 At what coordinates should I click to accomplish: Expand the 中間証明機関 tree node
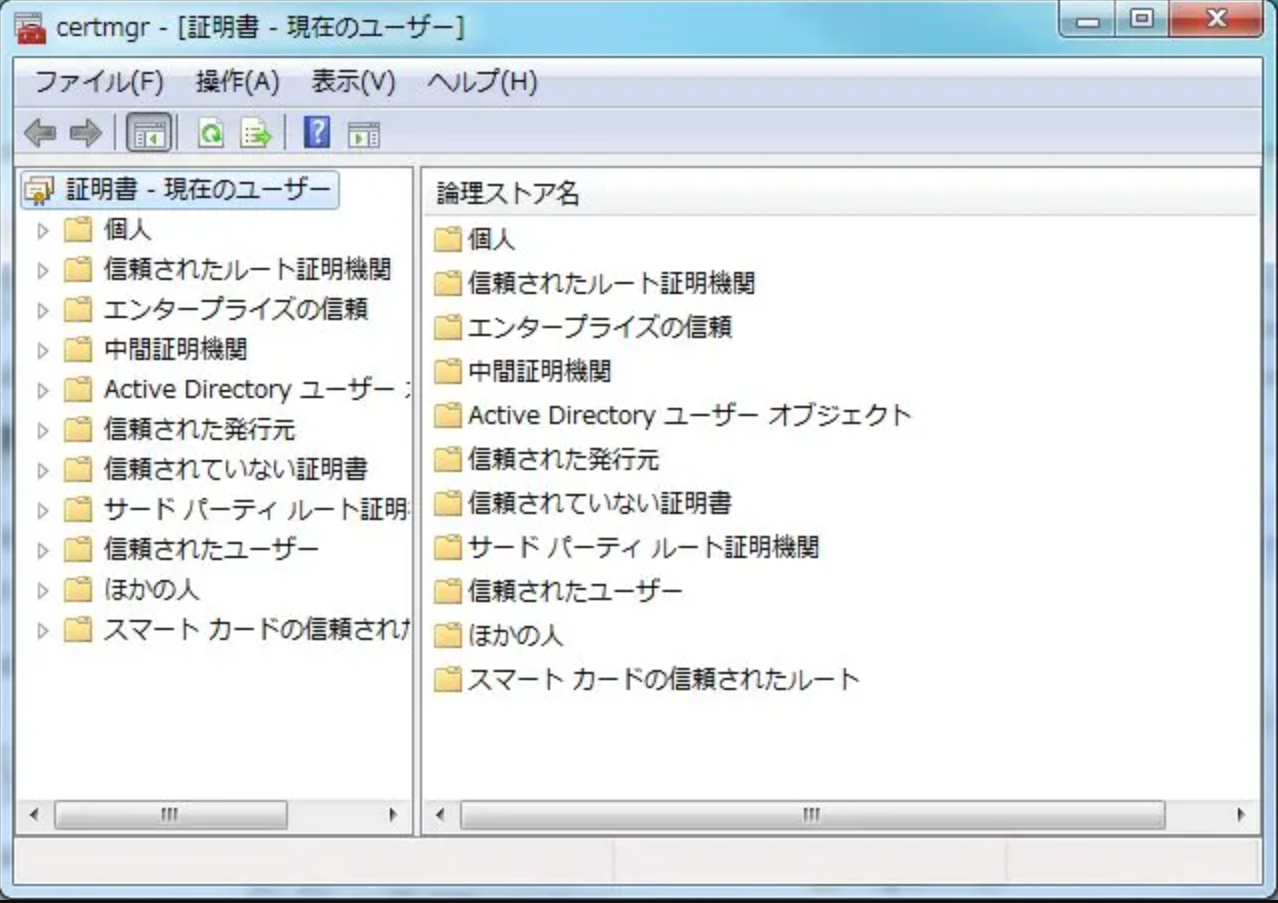click(x=42, y=349)
